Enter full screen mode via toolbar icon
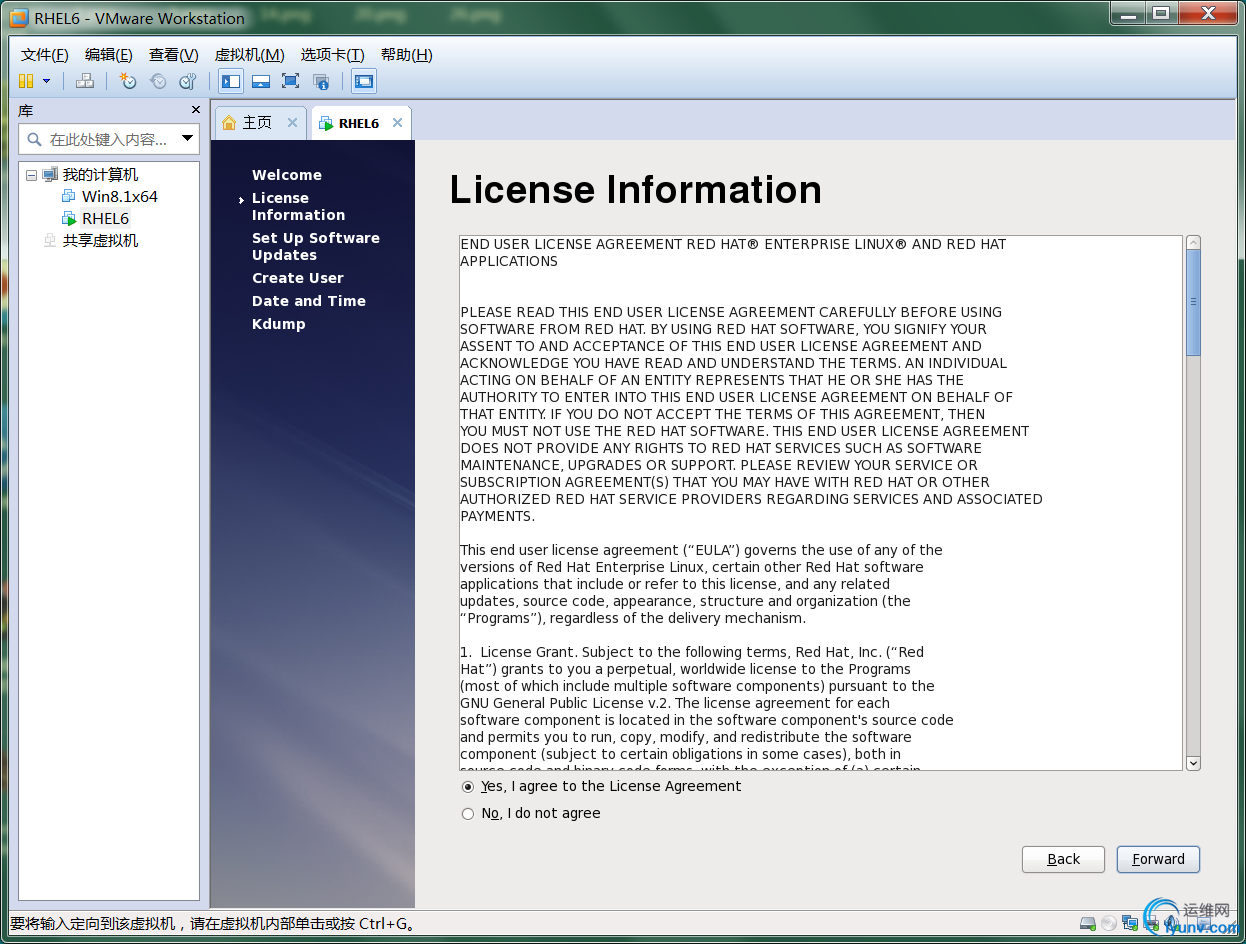 [x=290, y=81]
